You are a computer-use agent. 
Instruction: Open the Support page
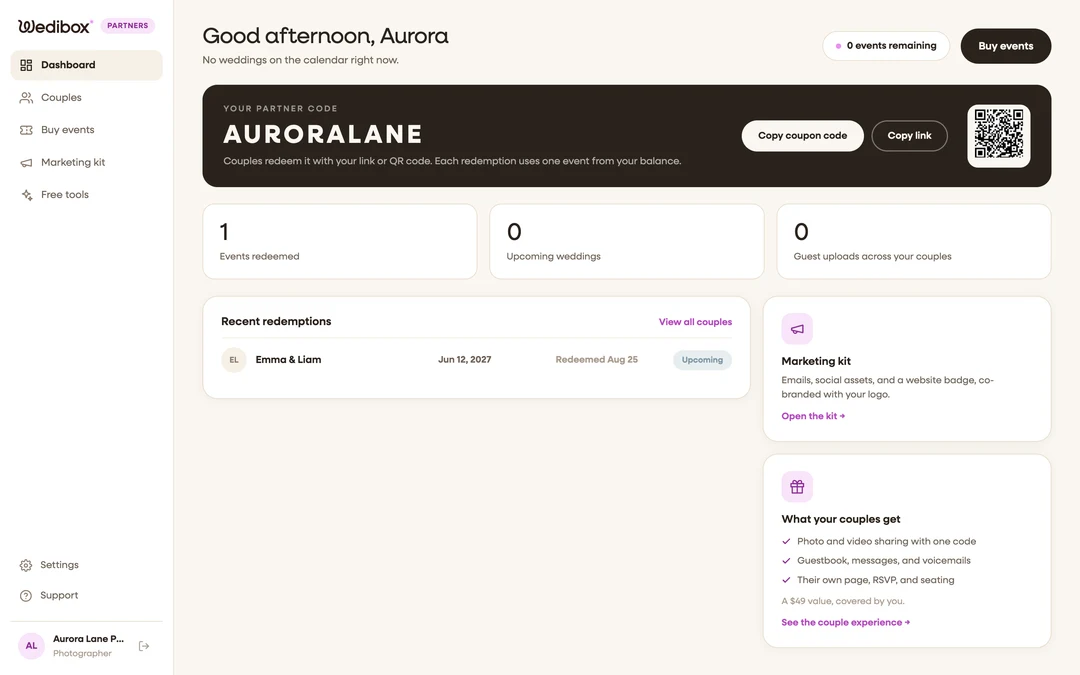tap(87, 595)
